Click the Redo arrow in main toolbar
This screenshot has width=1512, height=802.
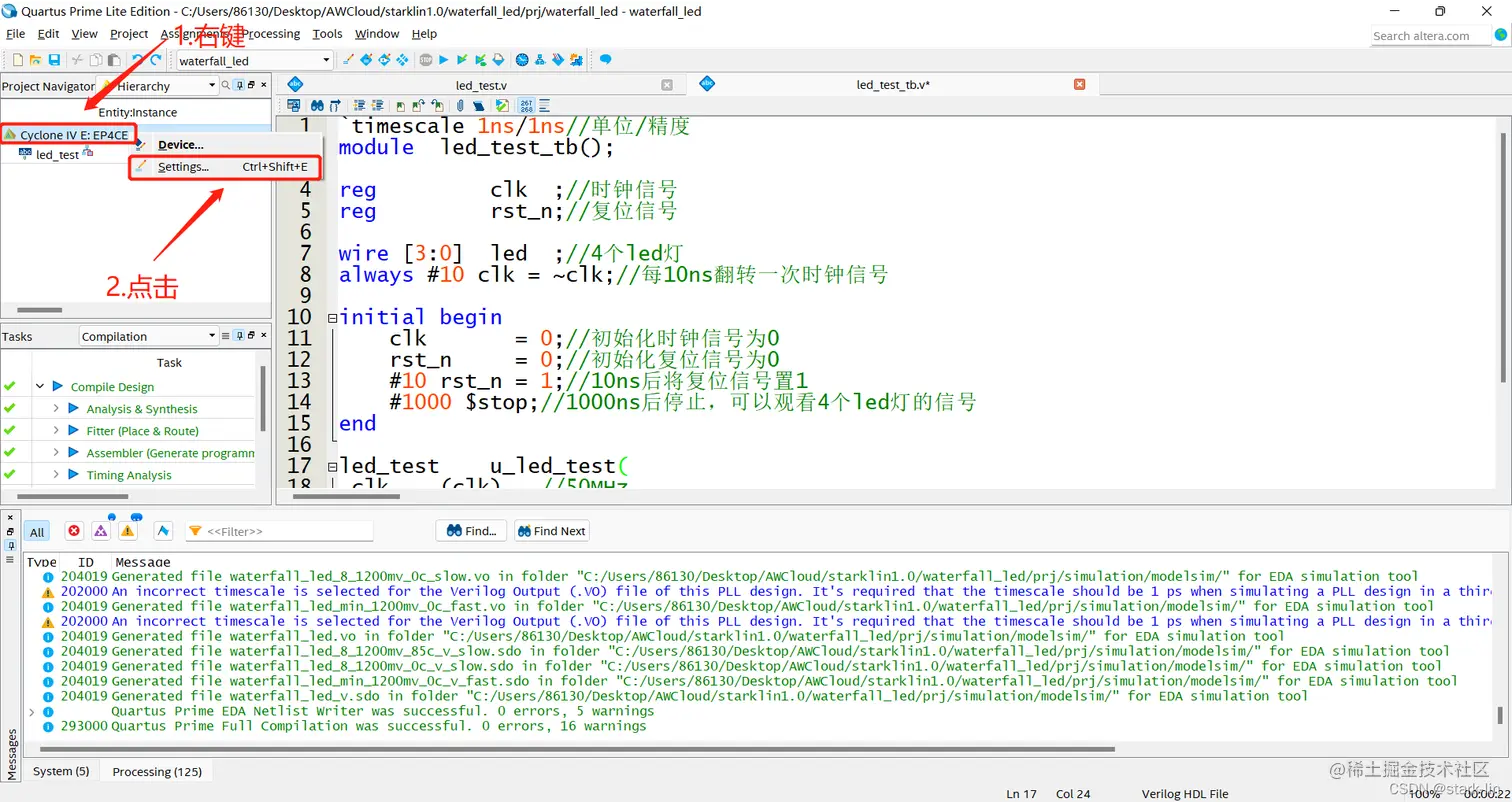point(155,60)
